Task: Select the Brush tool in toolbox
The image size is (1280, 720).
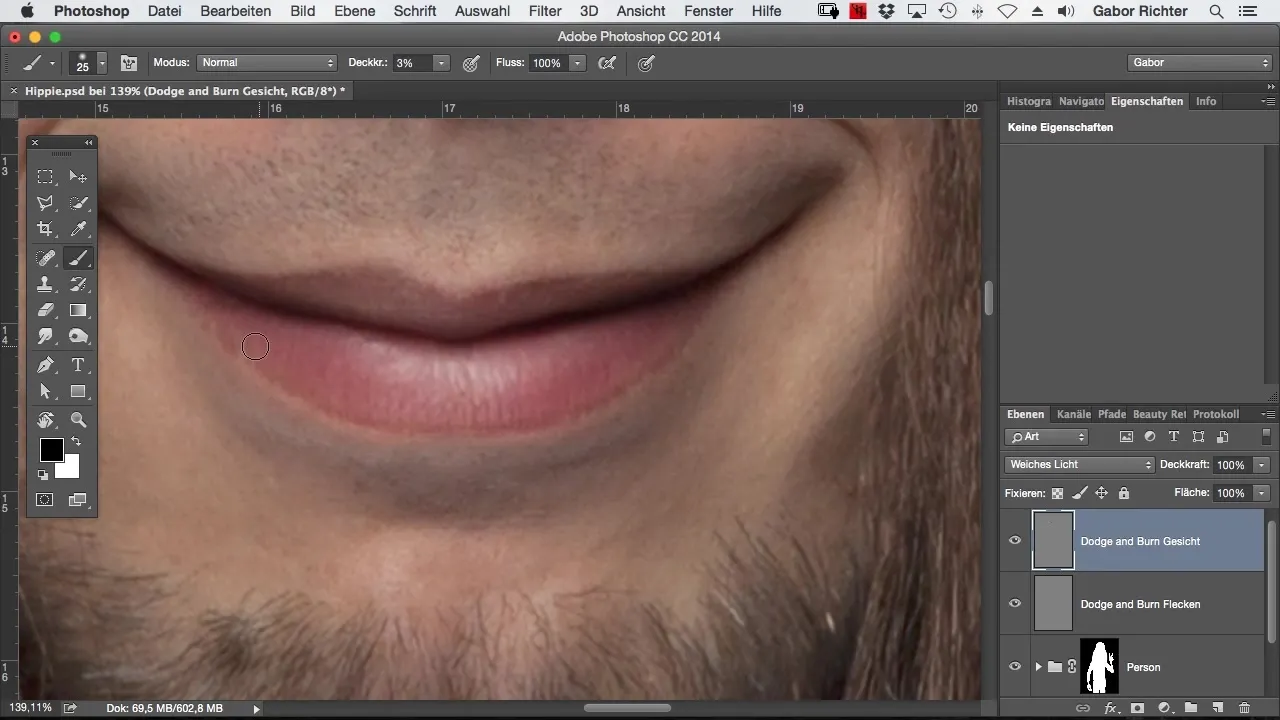Action: point(78,258)
